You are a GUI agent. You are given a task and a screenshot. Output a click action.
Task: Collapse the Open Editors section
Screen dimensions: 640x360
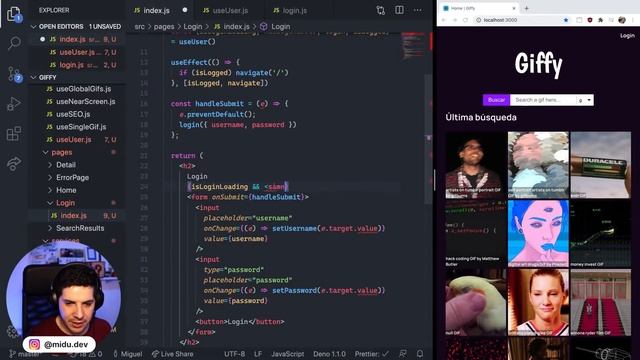point(77,27)
